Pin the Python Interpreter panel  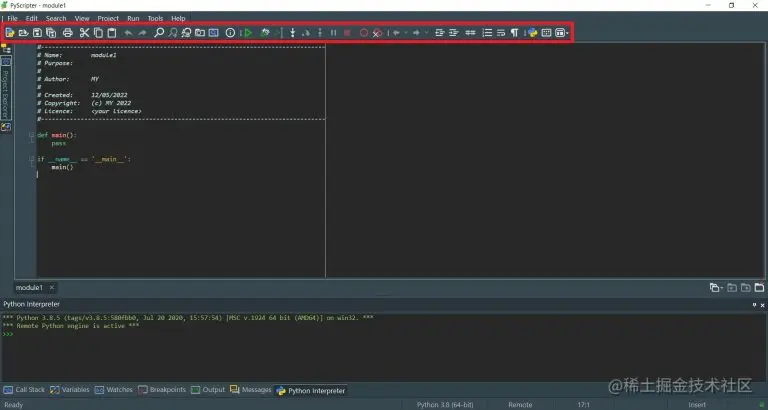click(754, 305)
